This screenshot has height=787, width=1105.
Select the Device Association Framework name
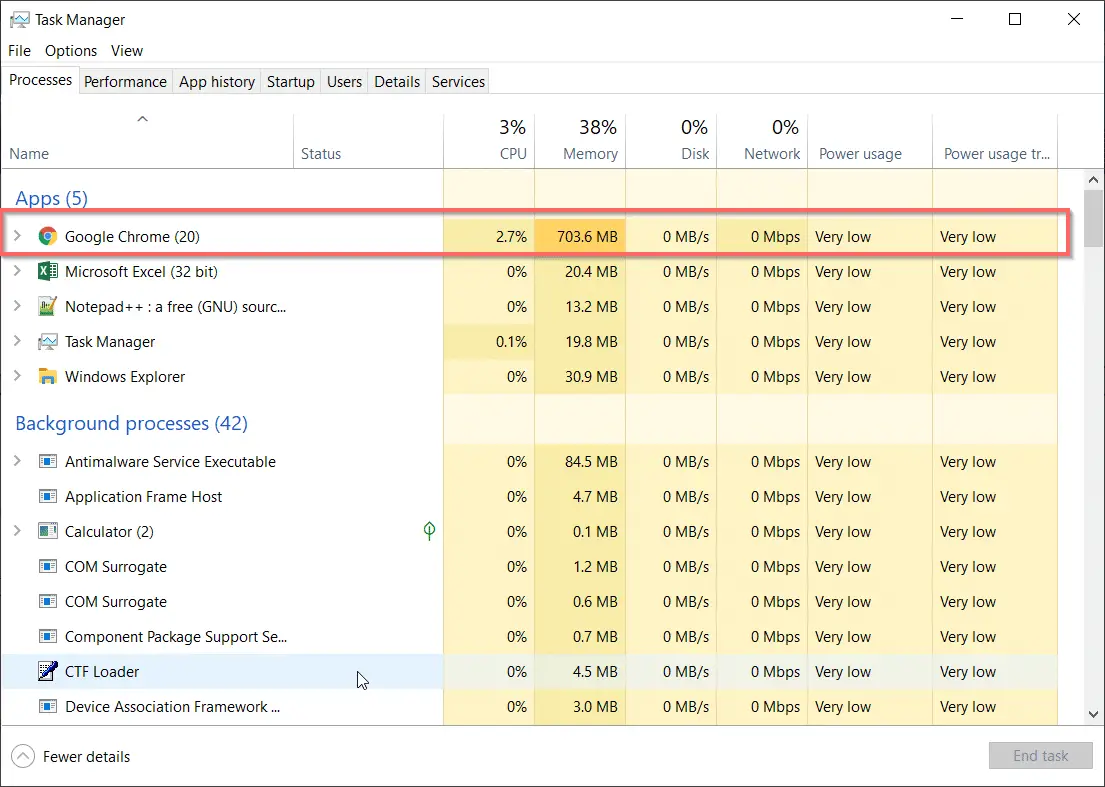click(x=172, y=707)
